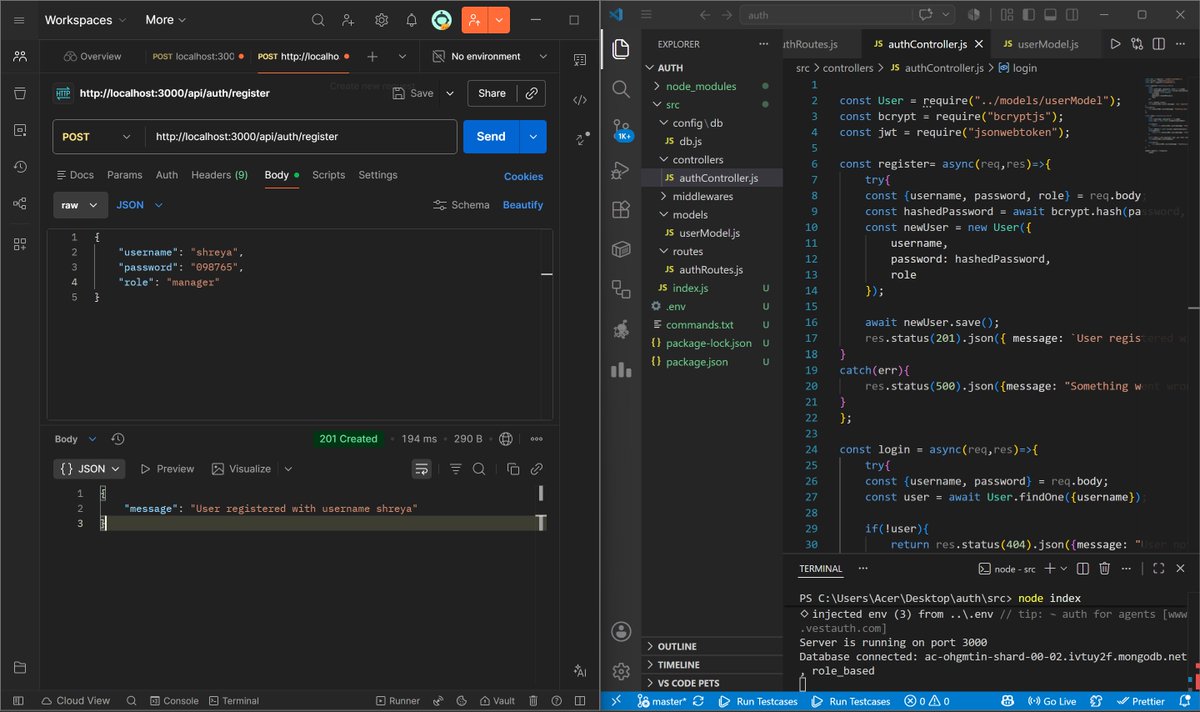Screen dimensions: 1200x712
Task: Open the POST method dropdown
Action: (x=98, y=137)
